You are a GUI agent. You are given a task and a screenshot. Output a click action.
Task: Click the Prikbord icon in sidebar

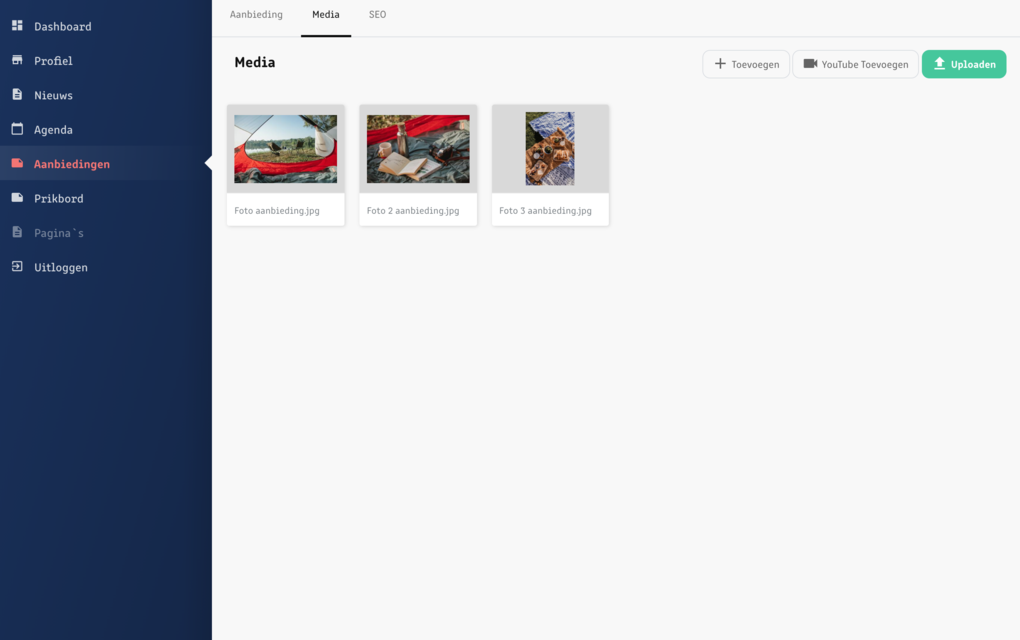(x=17, y=198)
